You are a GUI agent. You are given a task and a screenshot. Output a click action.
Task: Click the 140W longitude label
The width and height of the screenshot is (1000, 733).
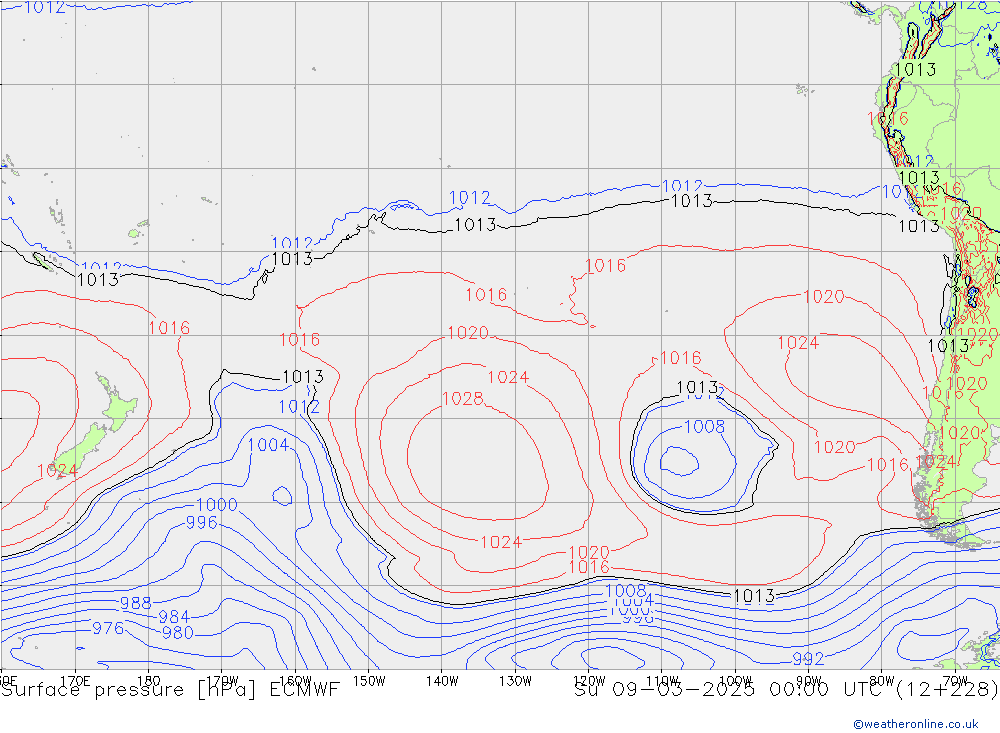(x=442, y=681)
